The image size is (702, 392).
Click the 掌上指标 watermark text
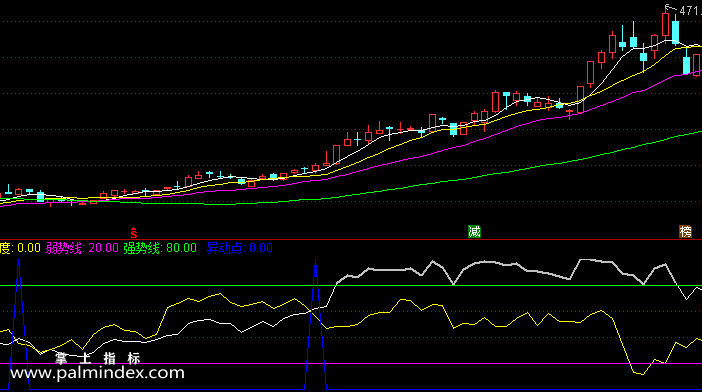(98, 358)
